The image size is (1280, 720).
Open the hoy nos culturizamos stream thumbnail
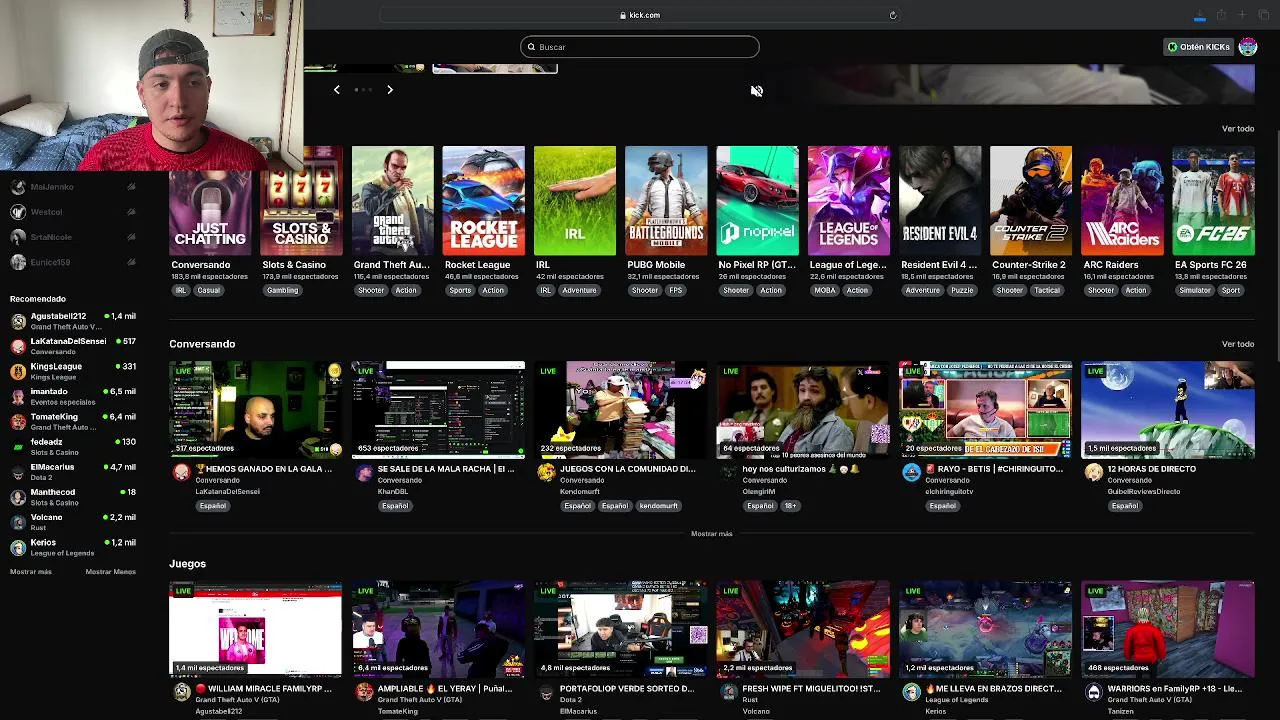pos(803,410)
